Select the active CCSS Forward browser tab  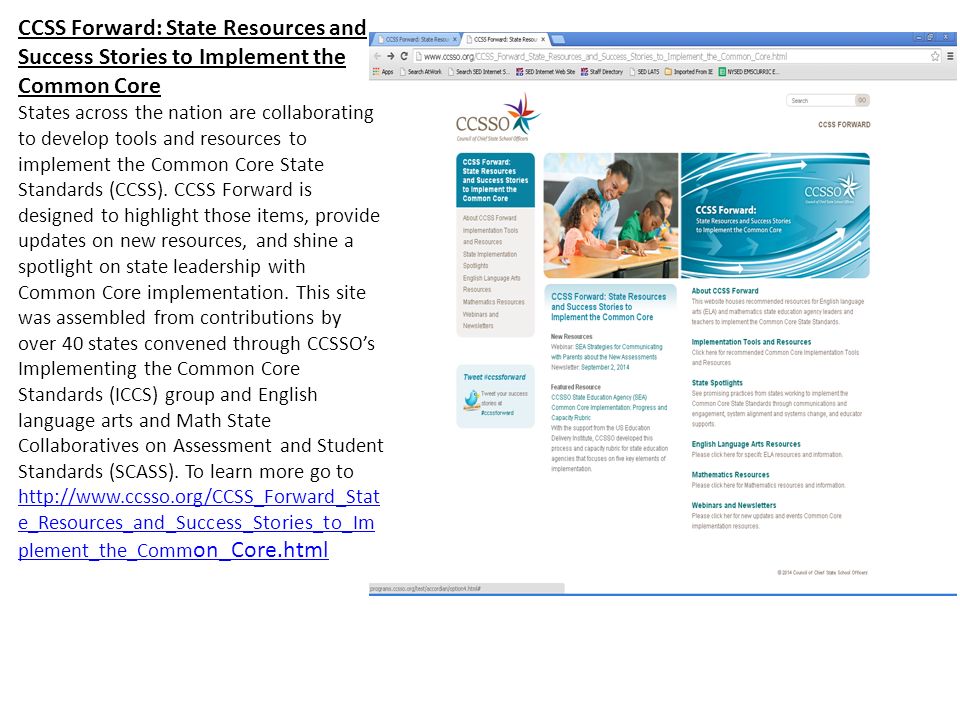coord(505,39)
